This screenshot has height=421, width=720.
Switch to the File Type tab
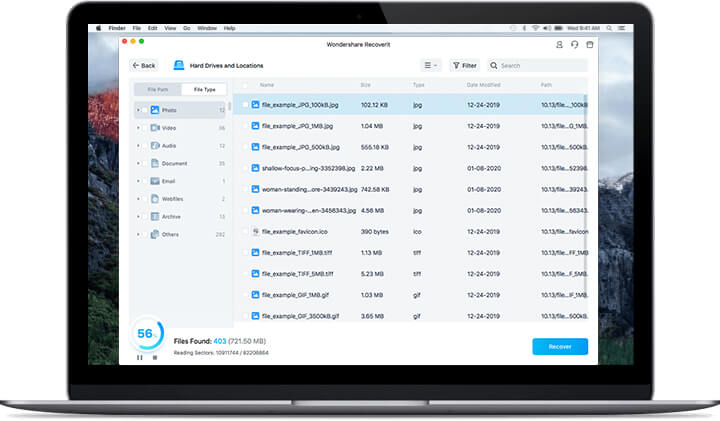204,90
